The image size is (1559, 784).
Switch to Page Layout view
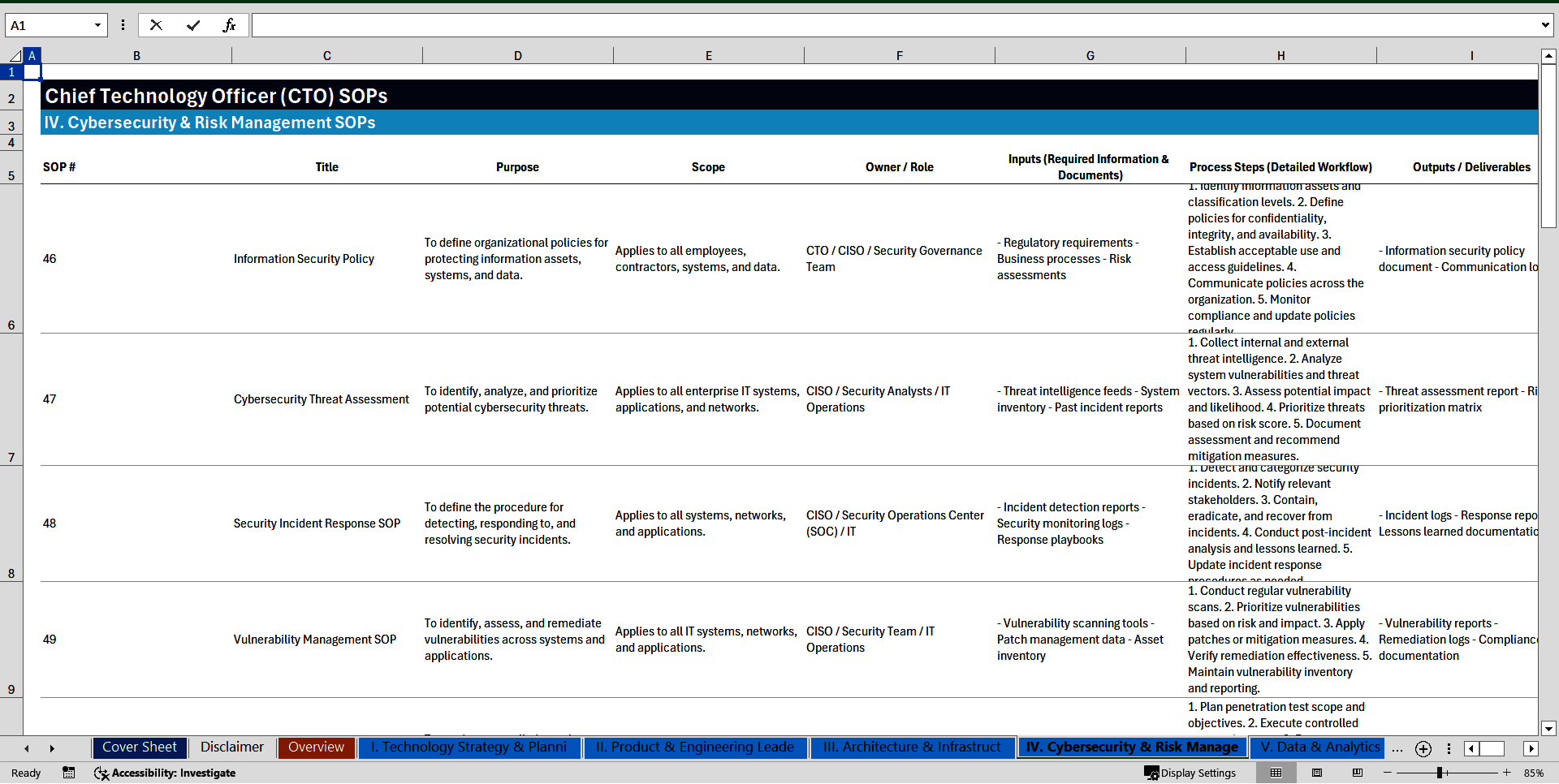coord(1317,773)
